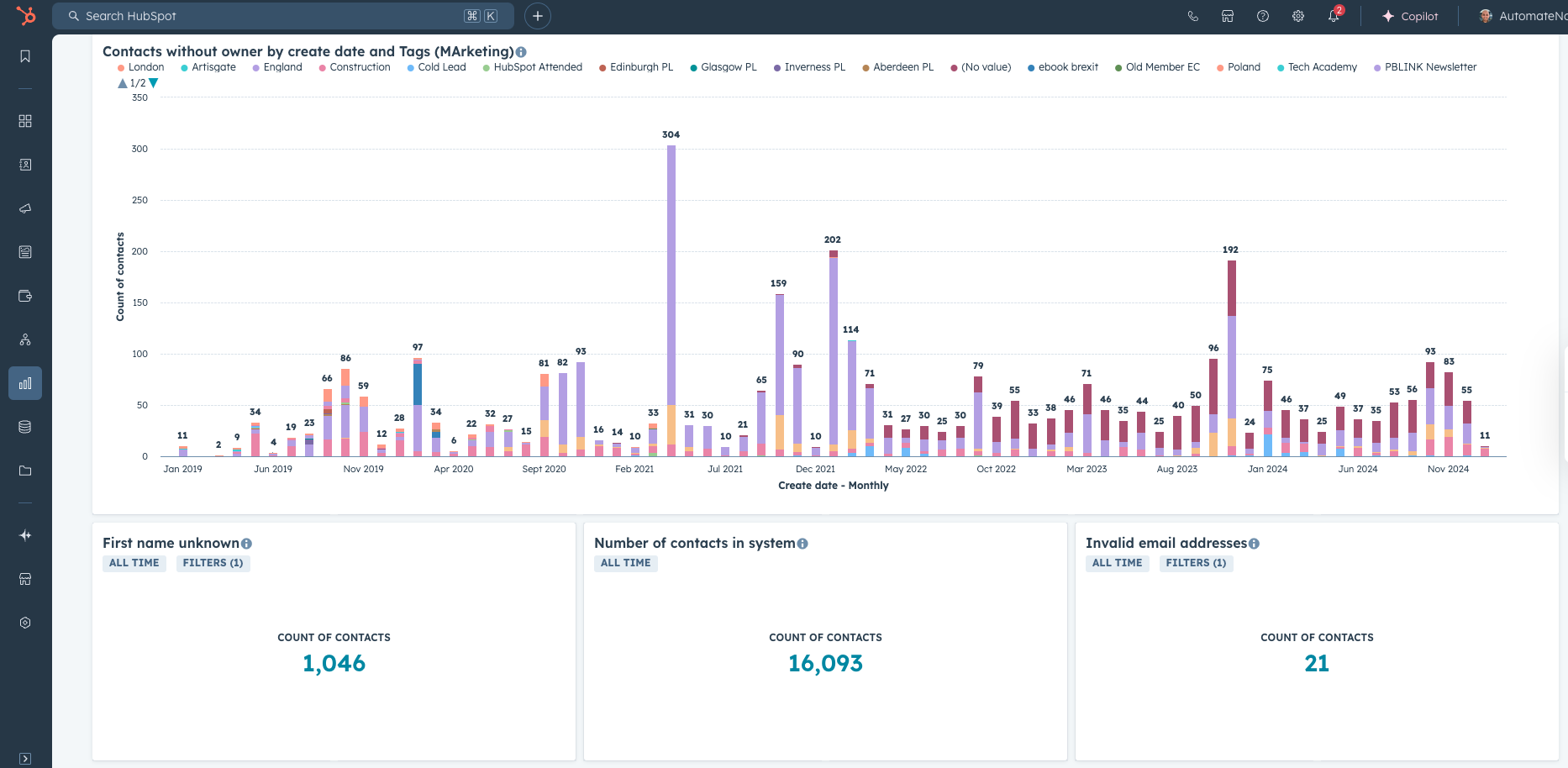1568x768 pixels.
Task: Open Bookmarks icon in the sidebar
Action: click(x=25, y=56)
